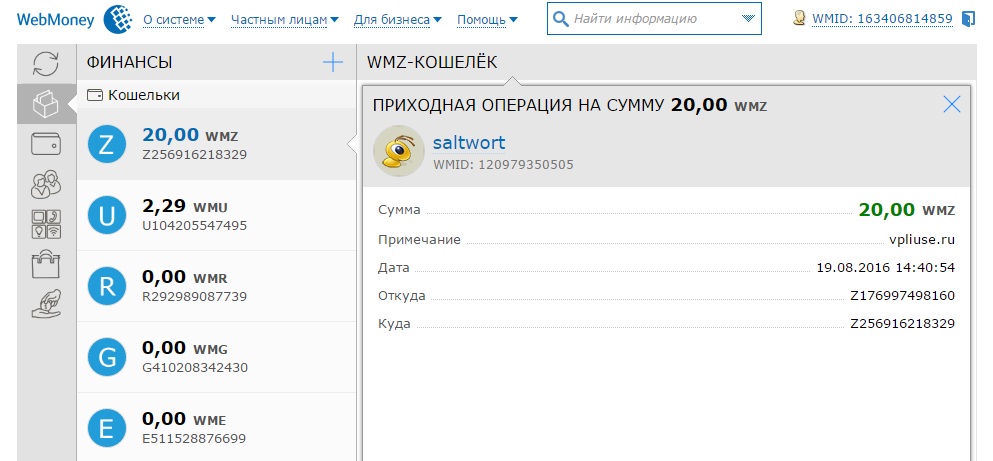Open the wallet sidebar icon
The width and height of the screenshot is (993, 461).
click(46, 144)
